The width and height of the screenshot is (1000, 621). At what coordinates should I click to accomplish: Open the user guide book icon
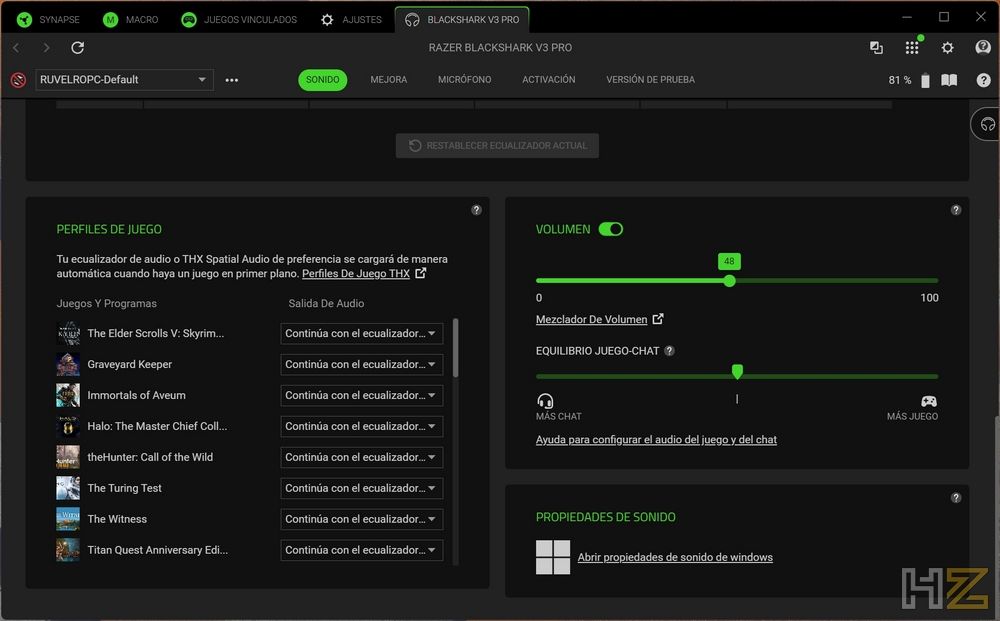(x=949, y=80)
